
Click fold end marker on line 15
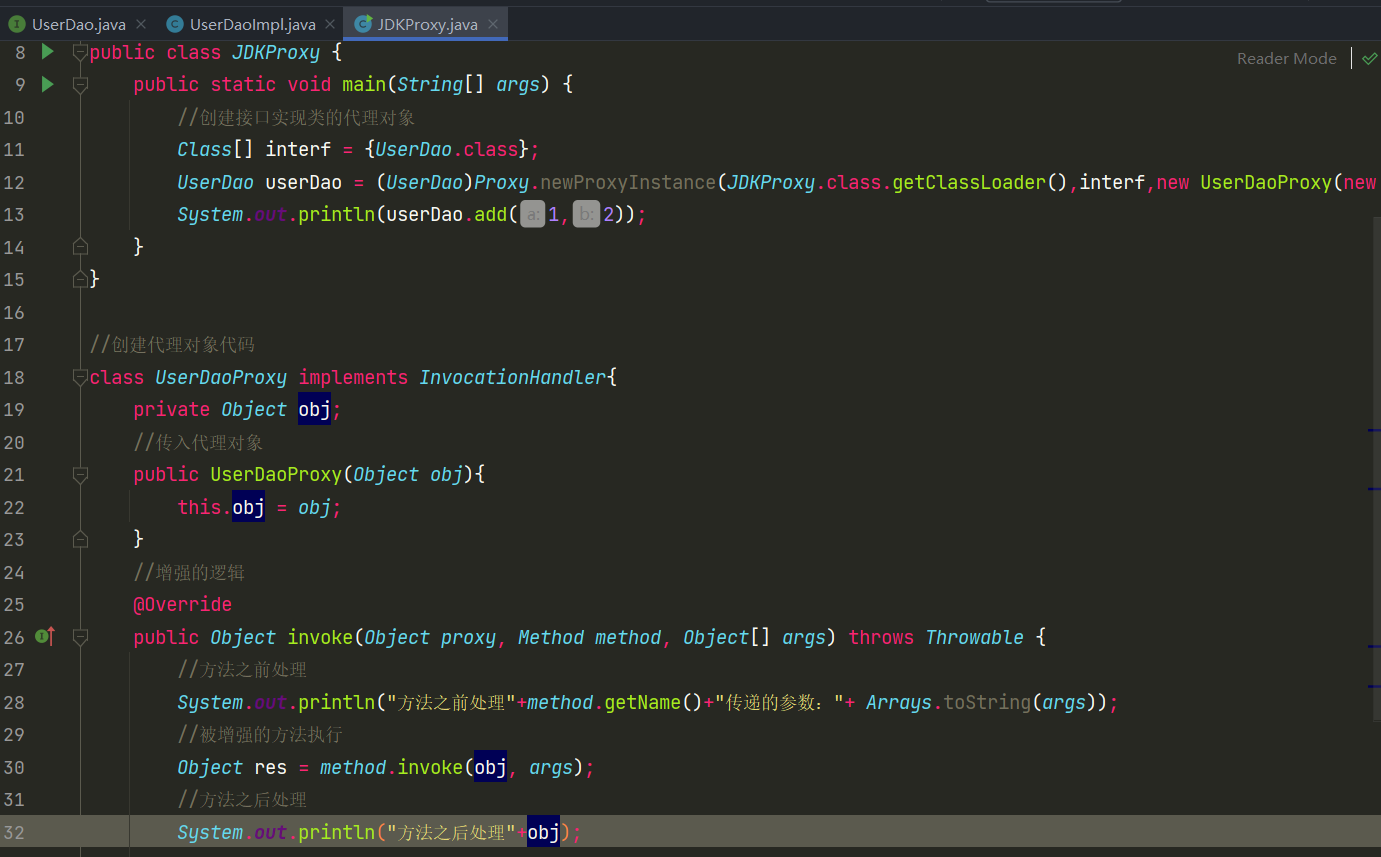(81, 279)
